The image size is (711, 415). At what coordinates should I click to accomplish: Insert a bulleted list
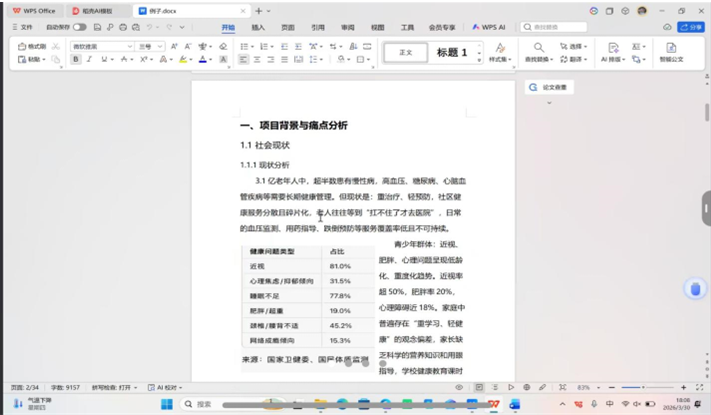pyautogui.click(x=244, y=46)
